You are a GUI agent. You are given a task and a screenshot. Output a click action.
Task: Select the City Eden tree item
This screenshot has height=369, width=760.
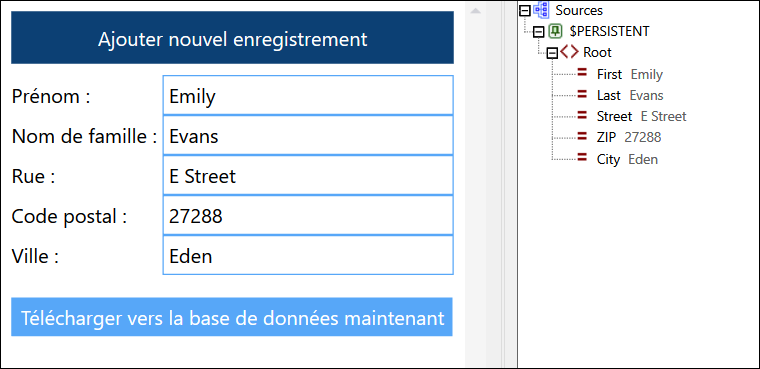pos(627,159)
